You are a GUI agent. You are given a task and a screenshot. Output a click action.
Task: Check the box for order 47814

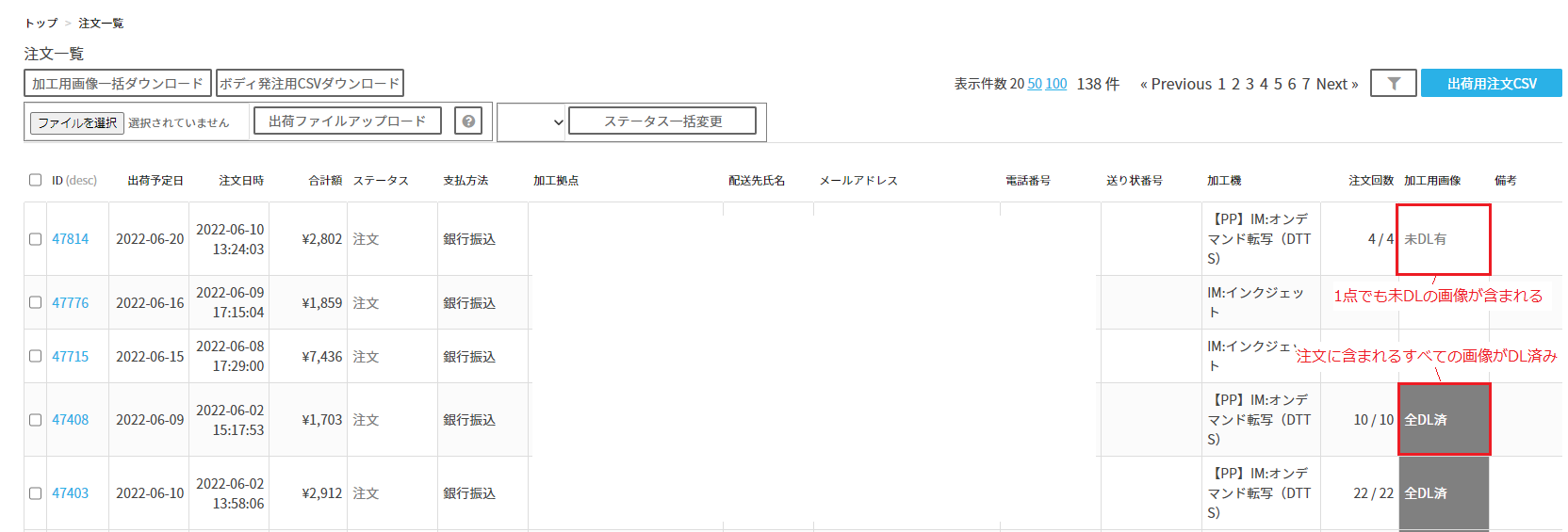pyautogui.click(x=35, y=239)
